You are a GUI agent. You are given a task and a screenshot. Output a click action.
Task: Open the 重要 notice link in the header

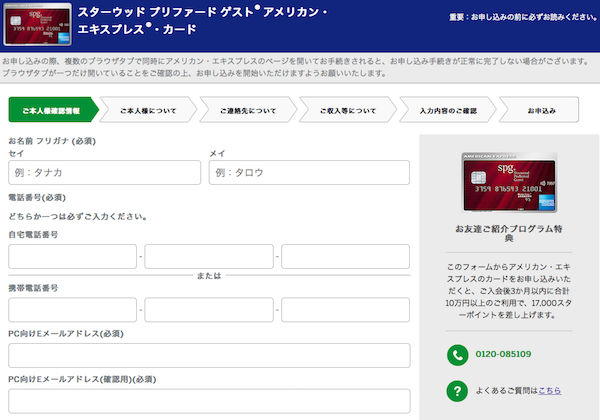pyautogui.click(x=523, y=17)
